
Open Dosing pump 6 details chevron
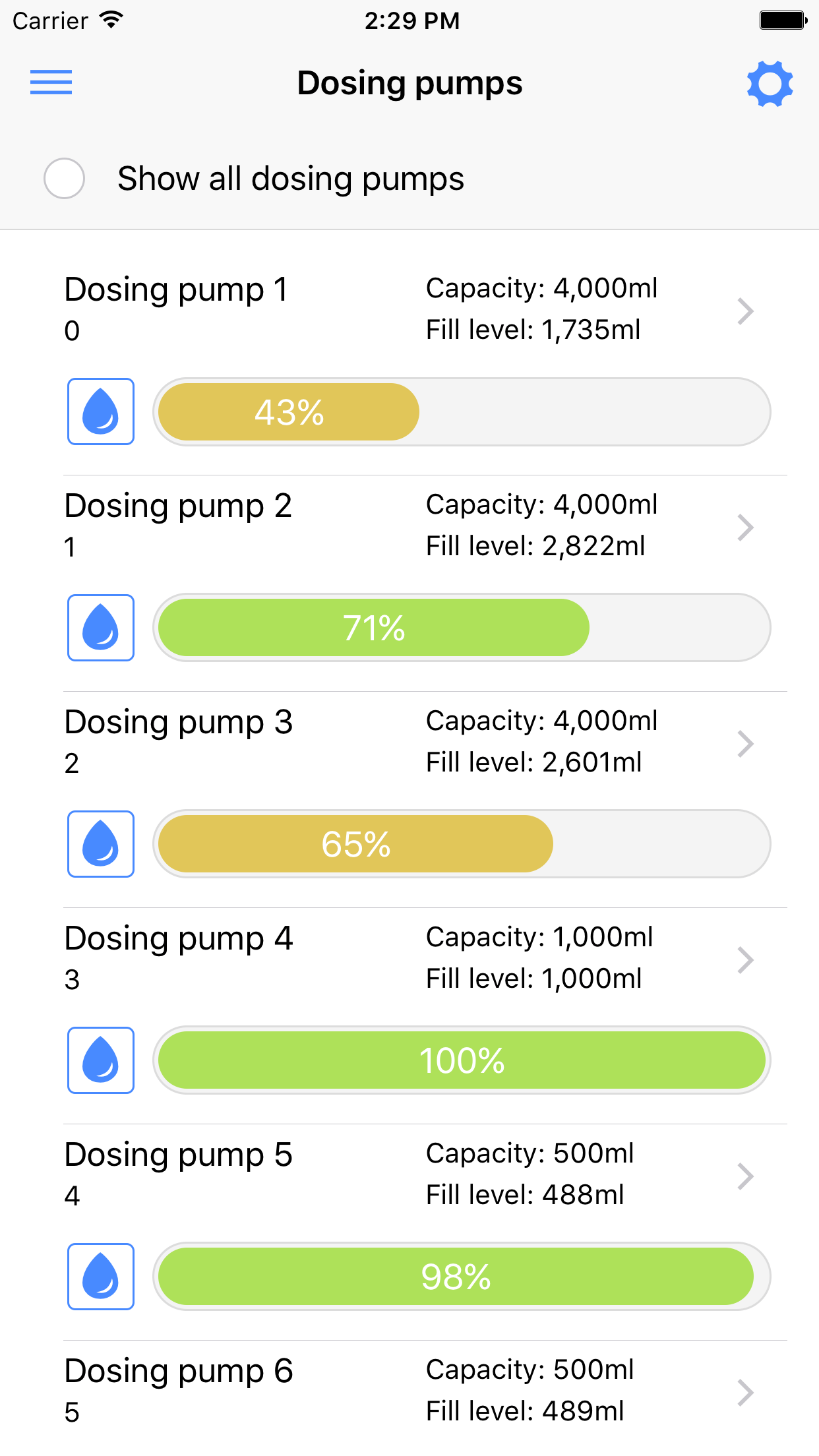745,1393
